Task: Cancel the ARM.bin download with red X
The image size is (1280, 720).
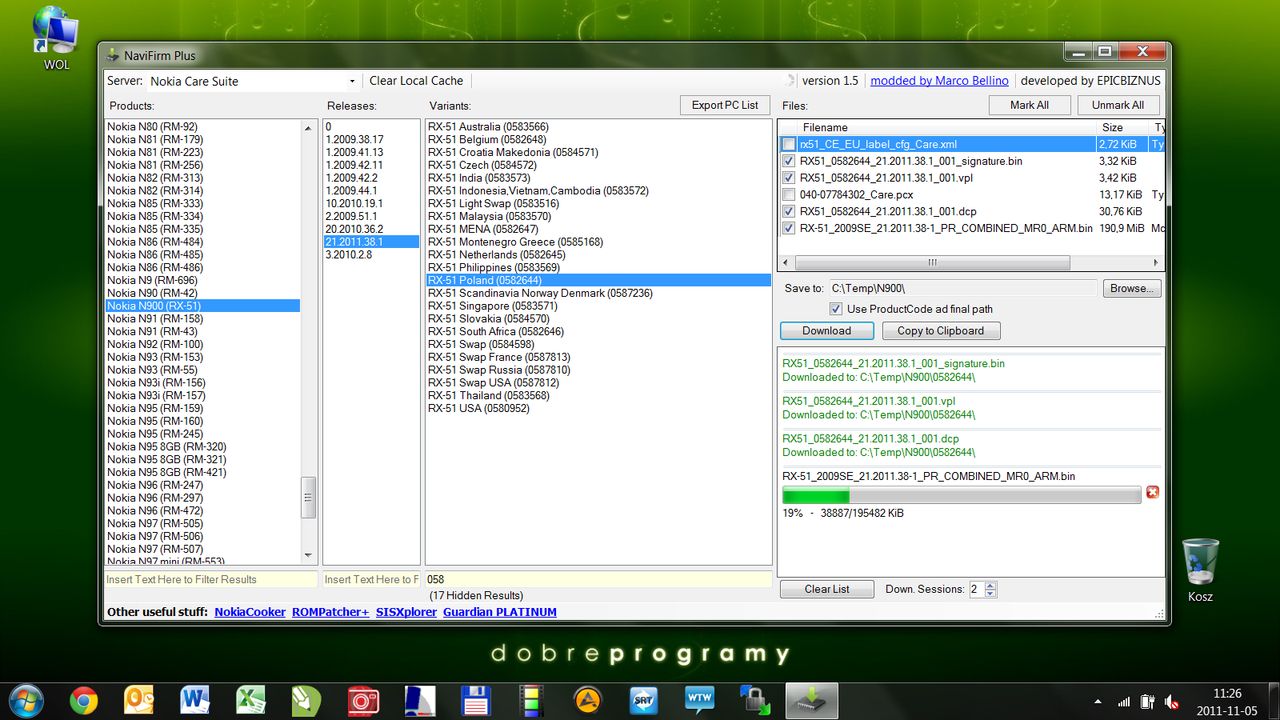Action: click(x=1152, y=493)
